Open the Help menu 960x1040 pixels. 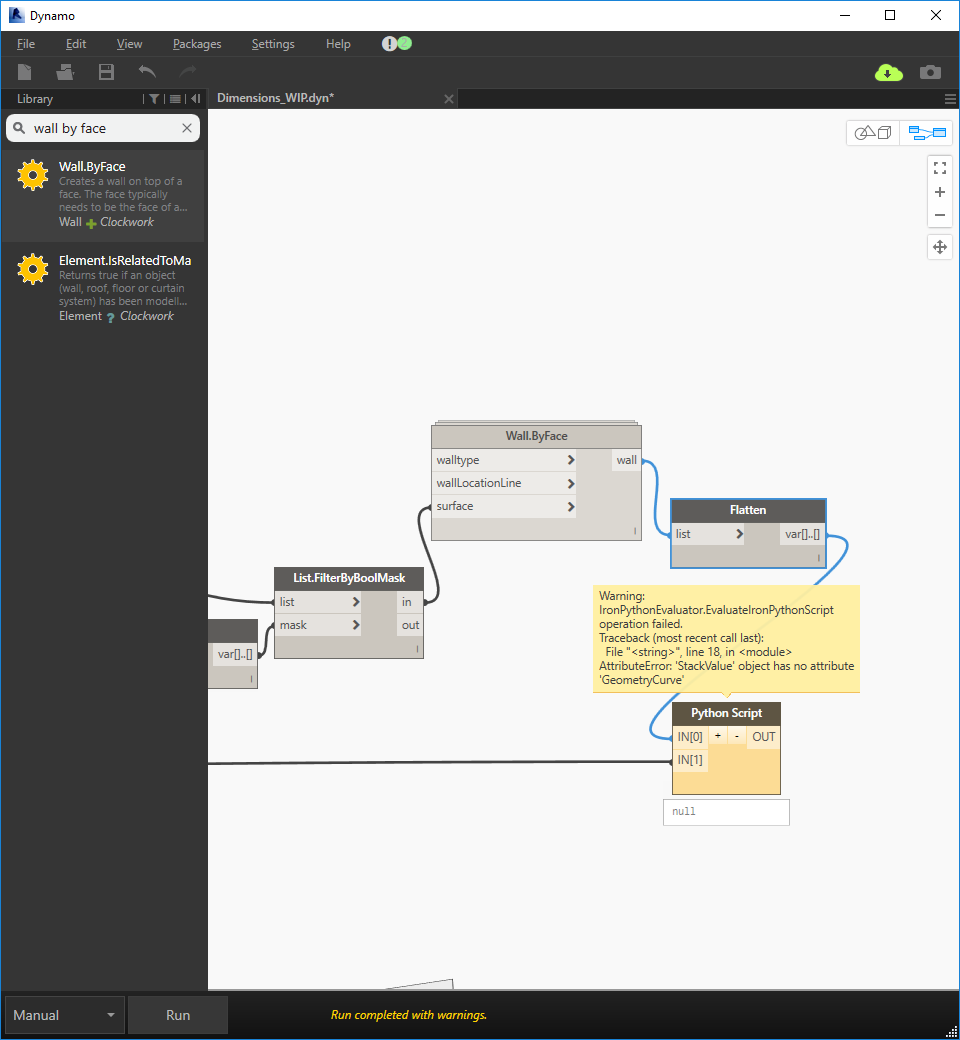(338, 44)
